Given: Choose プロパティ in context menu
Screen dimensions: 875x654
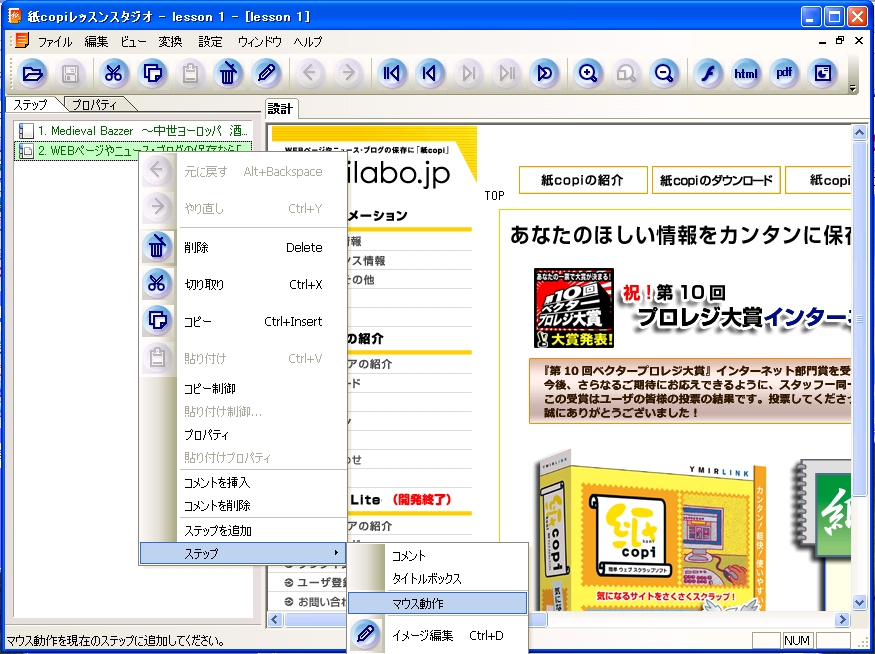Looking at the screenshot, I should 243,435.
